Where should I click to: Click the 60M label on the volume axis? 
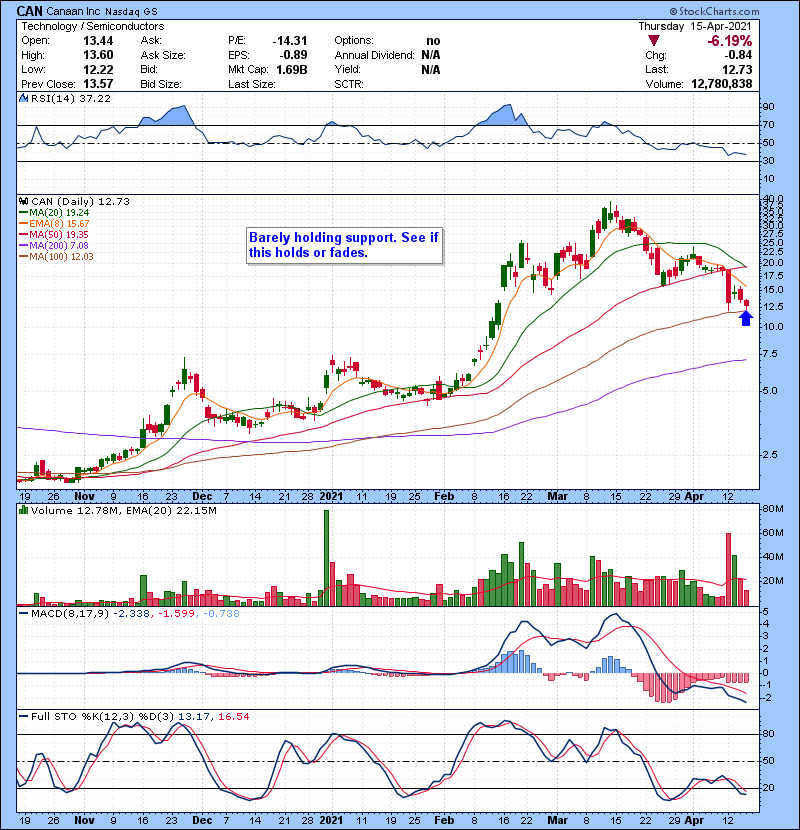coord(772,533)
